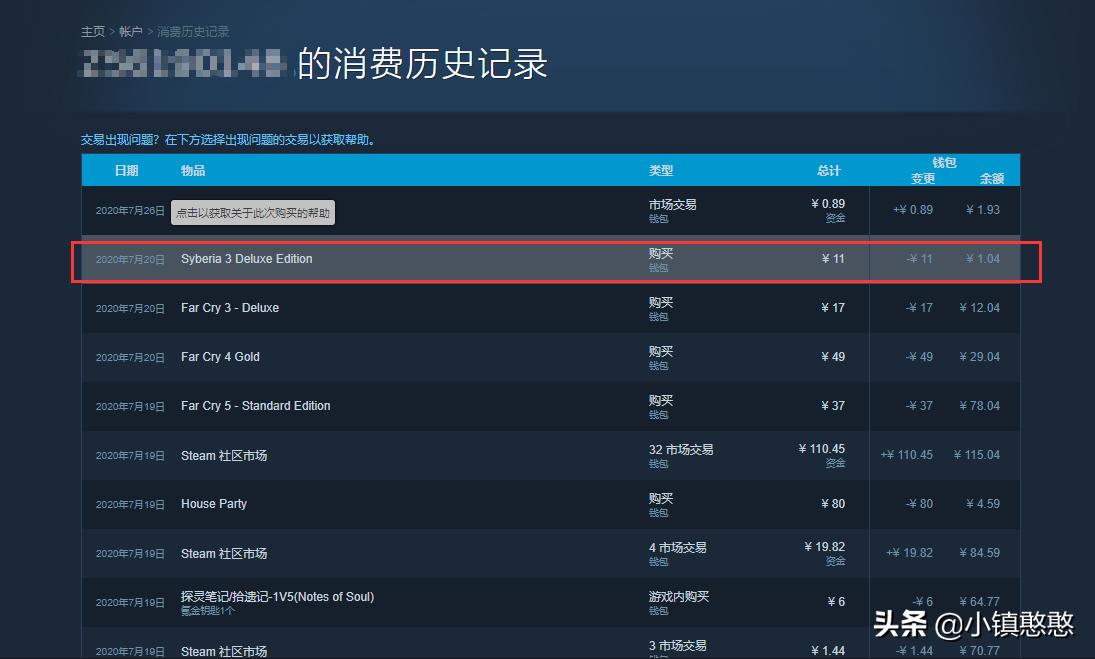Image resolution: width=1095 pixels, height=659 pixels.
Task: Click the 消费历史记录 breadcrumb entry
Action: click(193, 31)
